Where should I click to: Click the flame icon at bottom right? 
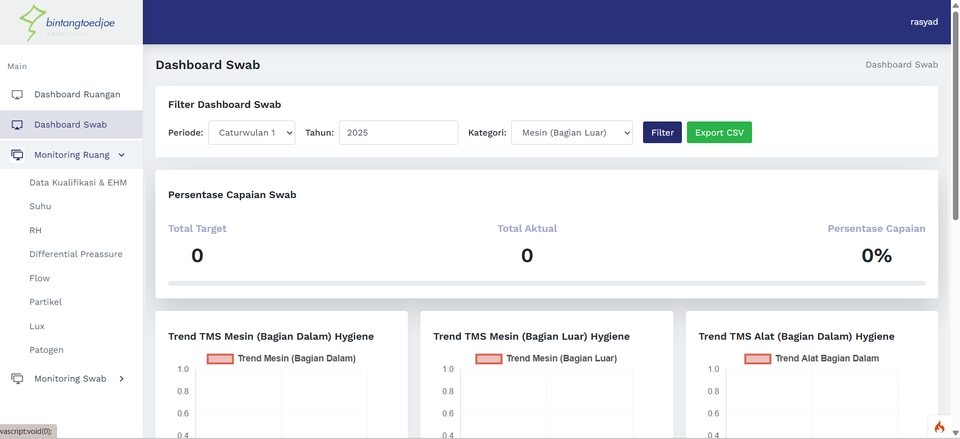(939, 427)
